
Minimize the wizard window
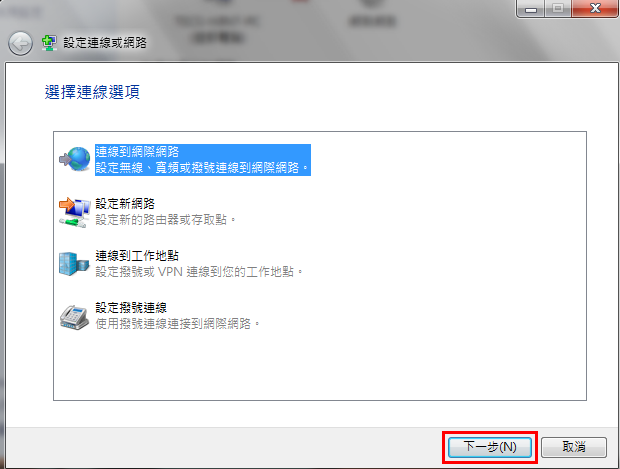click(x=531, y=8)
